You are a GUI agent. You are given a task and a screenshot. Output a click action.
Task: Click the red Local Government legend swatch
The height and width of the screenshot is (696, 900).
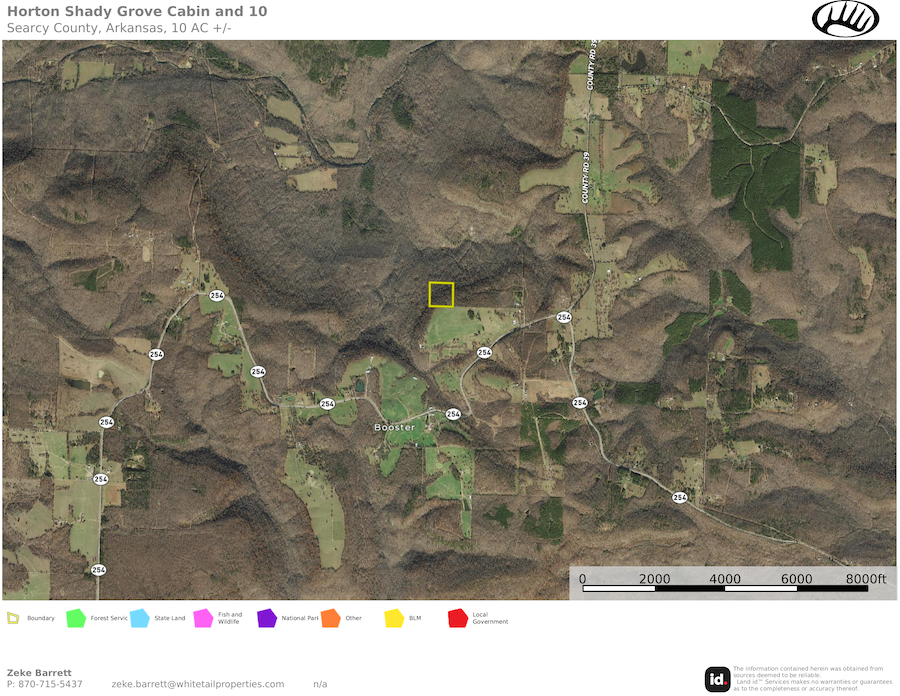458,618
